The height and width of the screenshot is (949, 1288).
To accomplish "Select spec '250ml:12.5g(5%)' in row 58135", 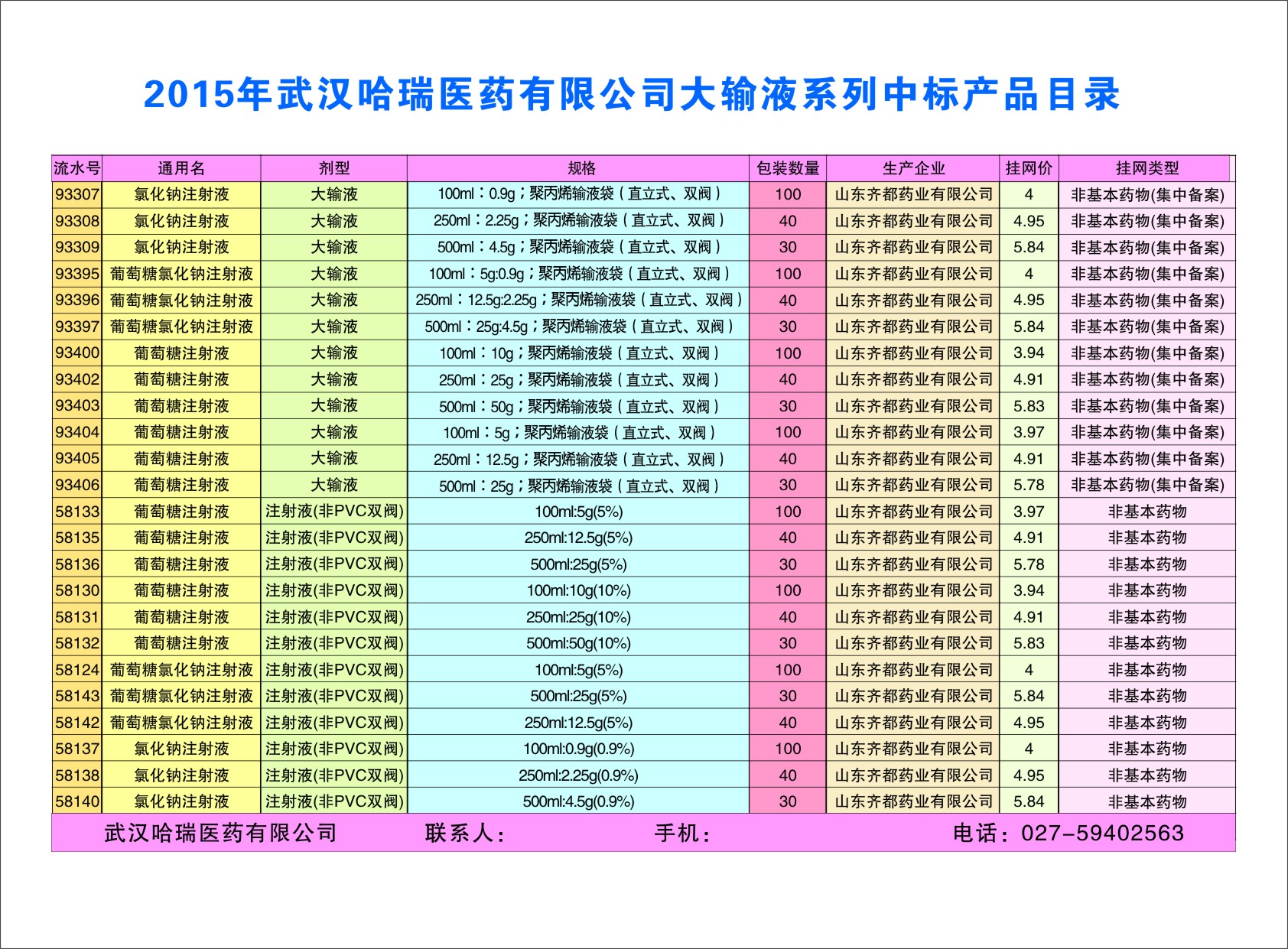I will (x=578, y=538).
